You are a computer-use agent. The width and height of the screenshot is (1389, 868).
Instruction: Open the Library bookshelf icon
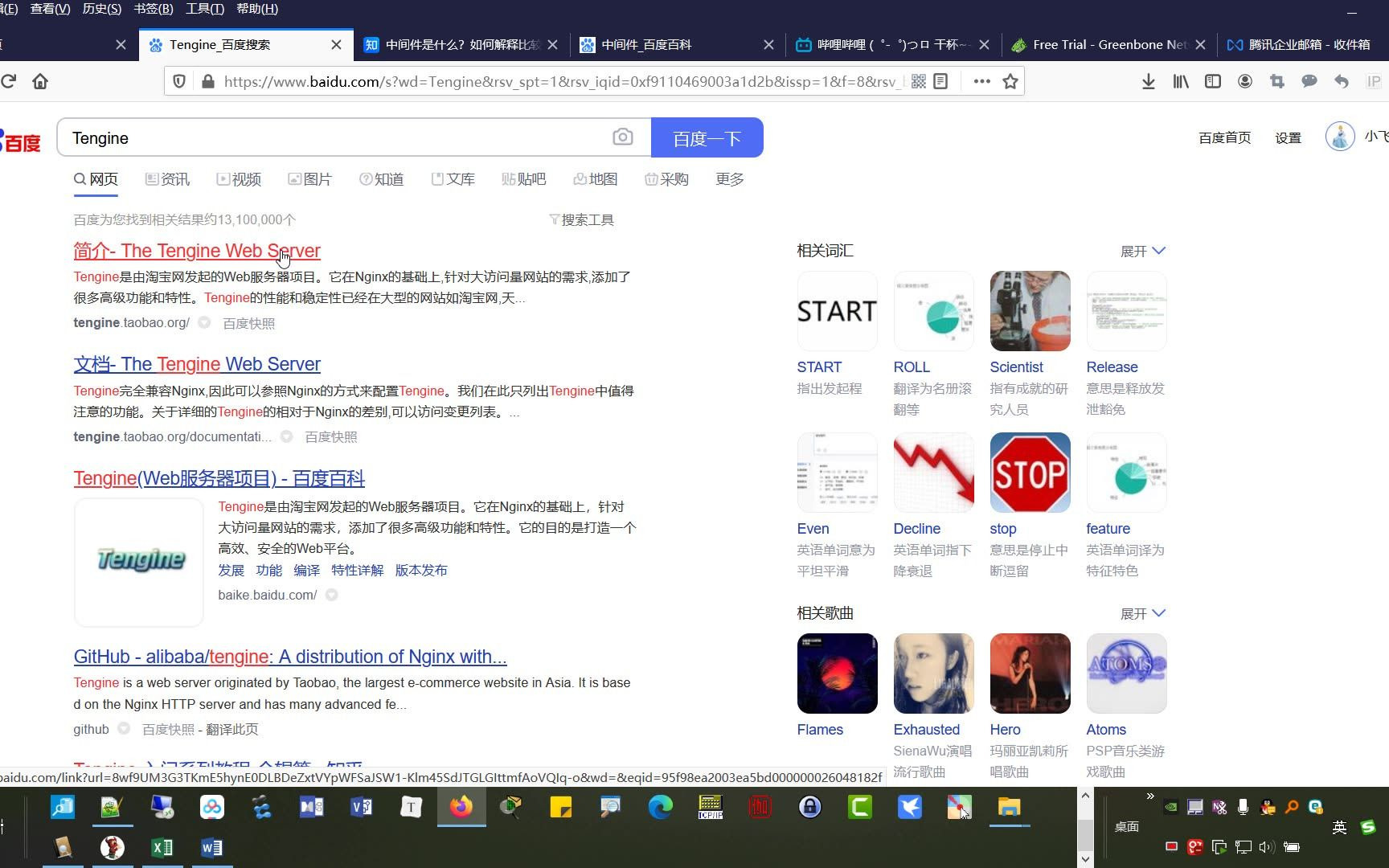(1181, 81)
